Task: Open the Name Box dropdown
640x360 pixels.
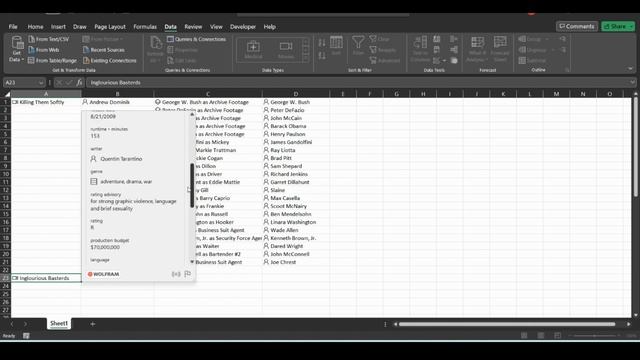Action: [40, 83]
